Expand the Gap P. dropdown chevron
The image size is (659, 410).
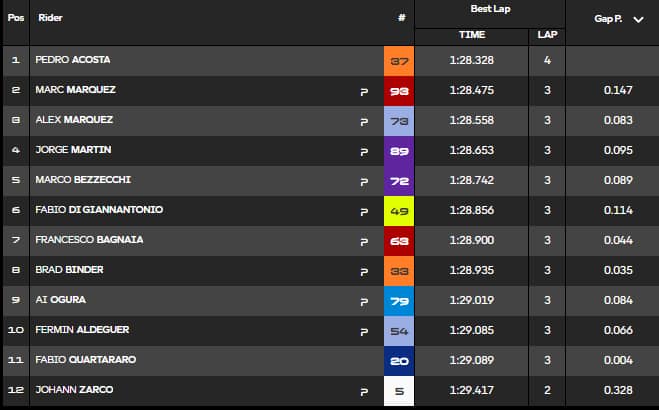(638, 19)
